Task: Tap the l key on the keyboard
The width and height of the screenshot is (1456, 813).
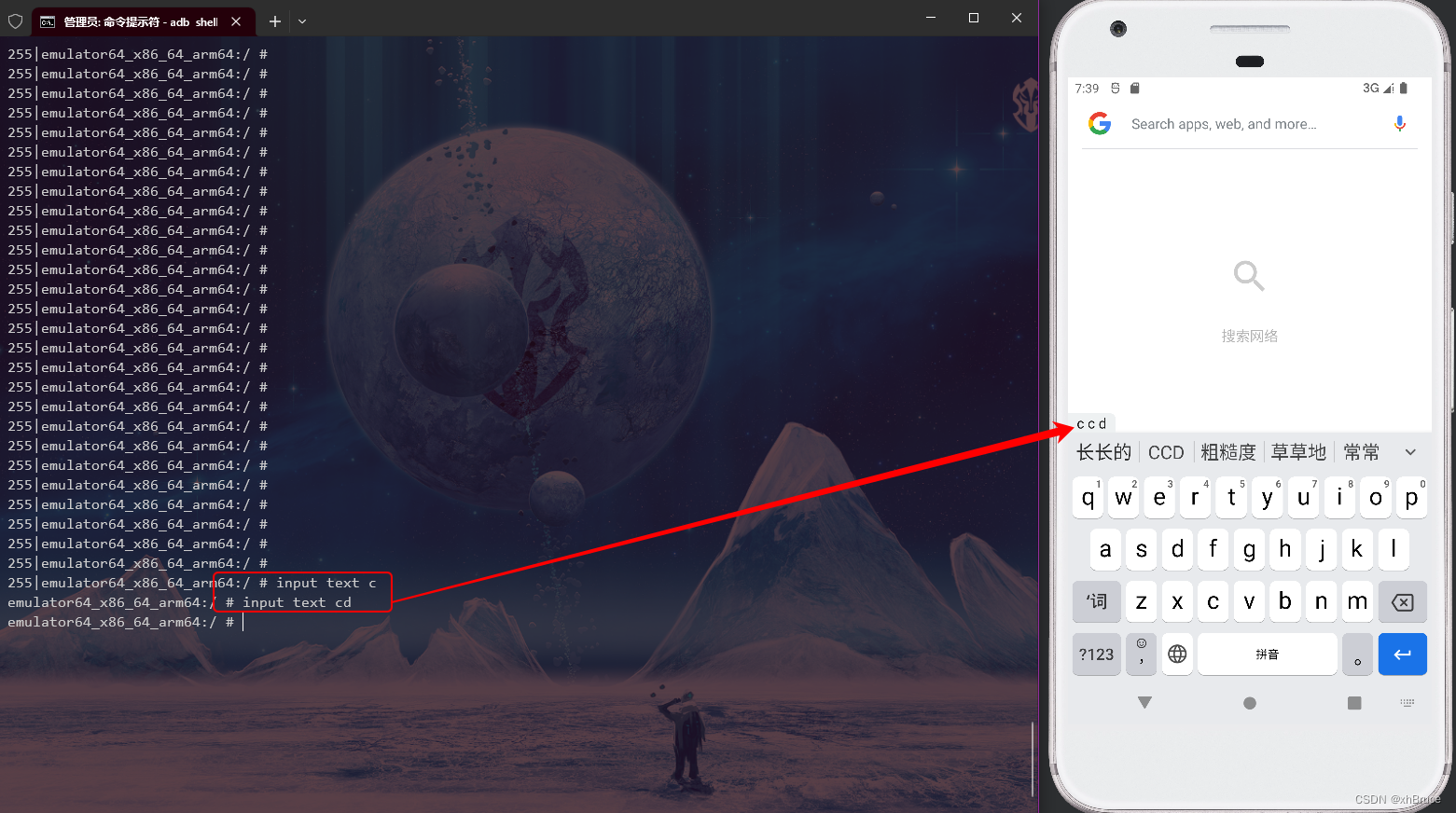Action: click(x=1394, y=549)
